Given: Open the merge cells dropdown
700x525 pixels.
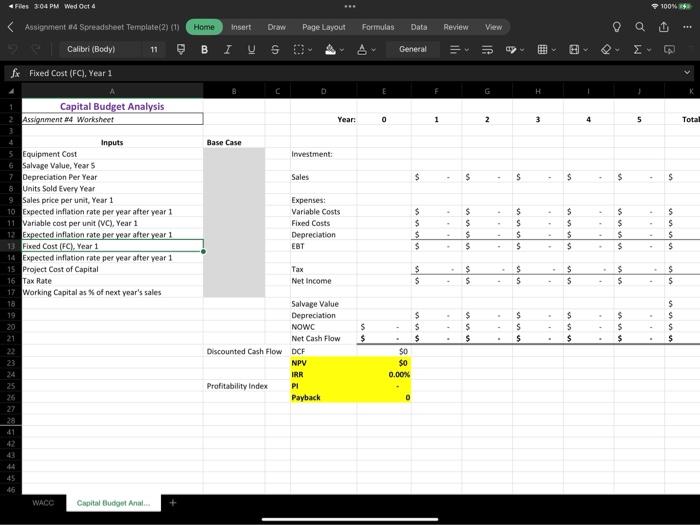Looking at the screenshot, I should pyautogui.click(x=579, y=49).
